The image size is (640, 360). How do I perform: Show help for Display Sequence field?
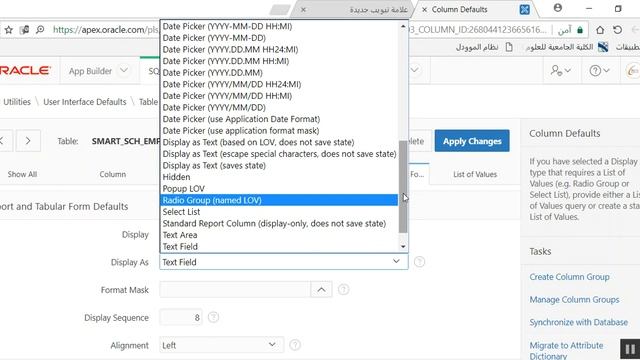coord(213,317)
